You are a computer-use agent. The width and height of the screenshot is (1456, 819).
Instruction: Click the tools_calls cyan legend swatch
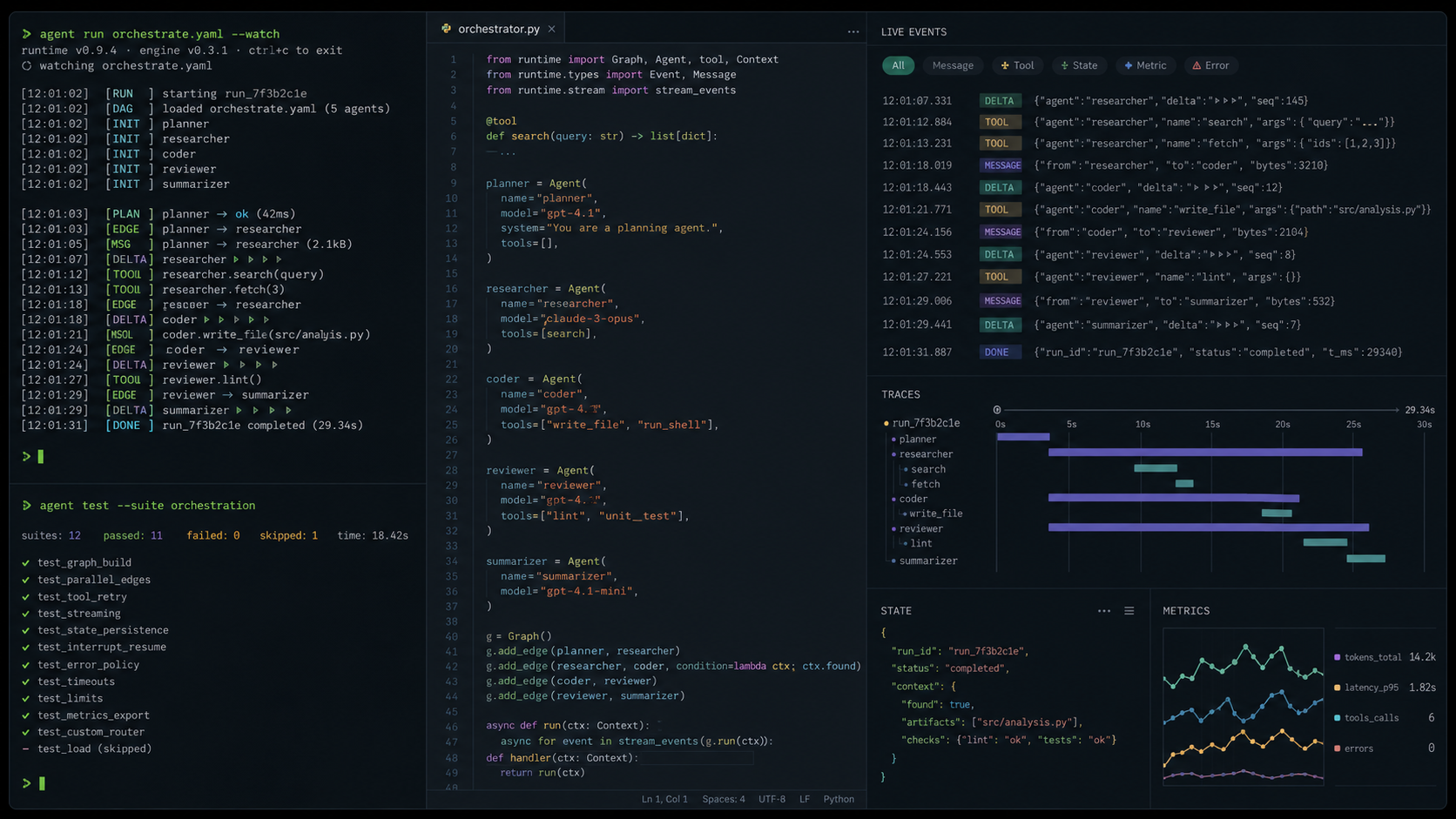pos(1338,718)
